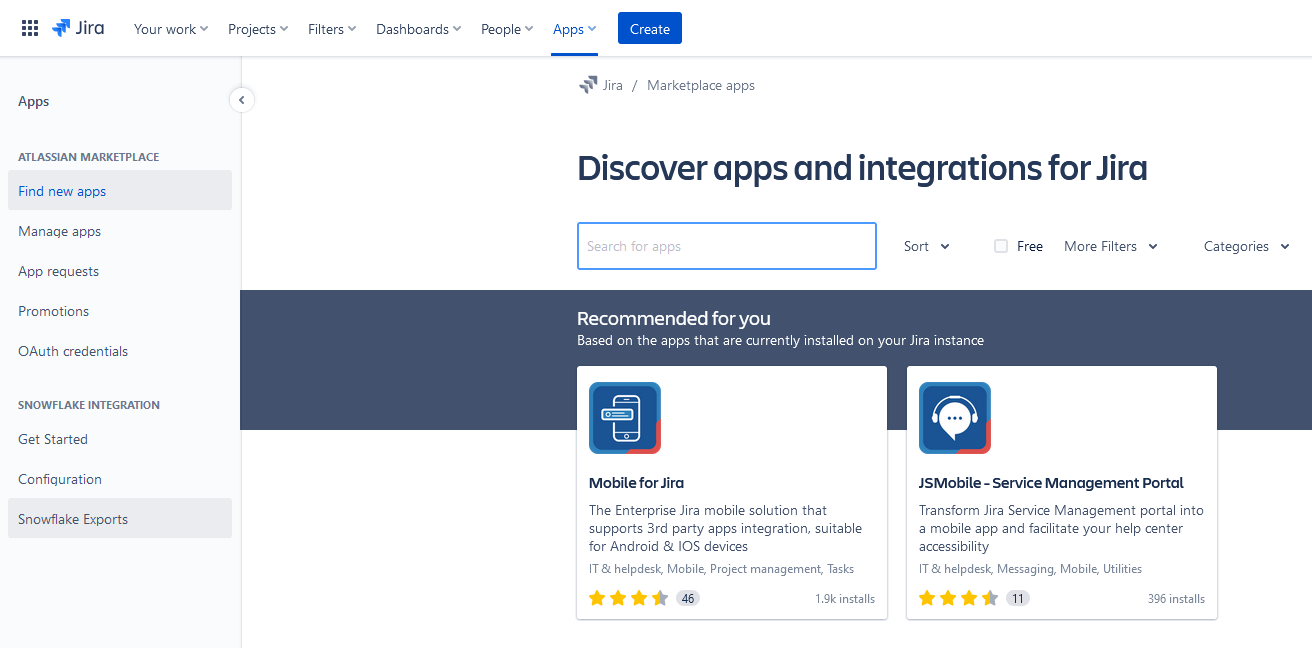The height and width of the screenshot is (648, 1312).
Task: Click the Jira breadcrumb icon
Action: (588, 85)
